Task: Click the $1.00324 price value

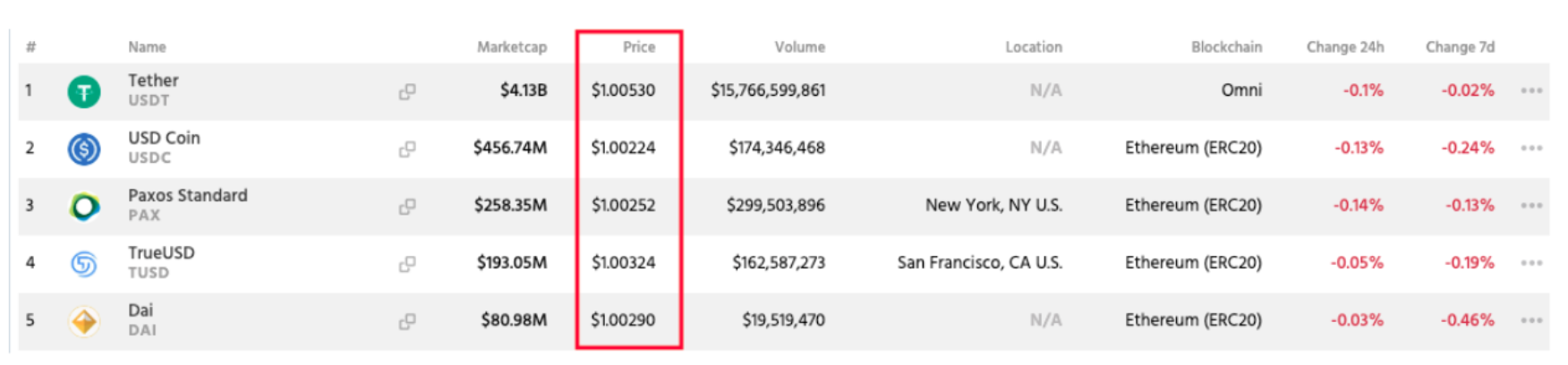Action: pyautogui.click(x=623, y=263)
